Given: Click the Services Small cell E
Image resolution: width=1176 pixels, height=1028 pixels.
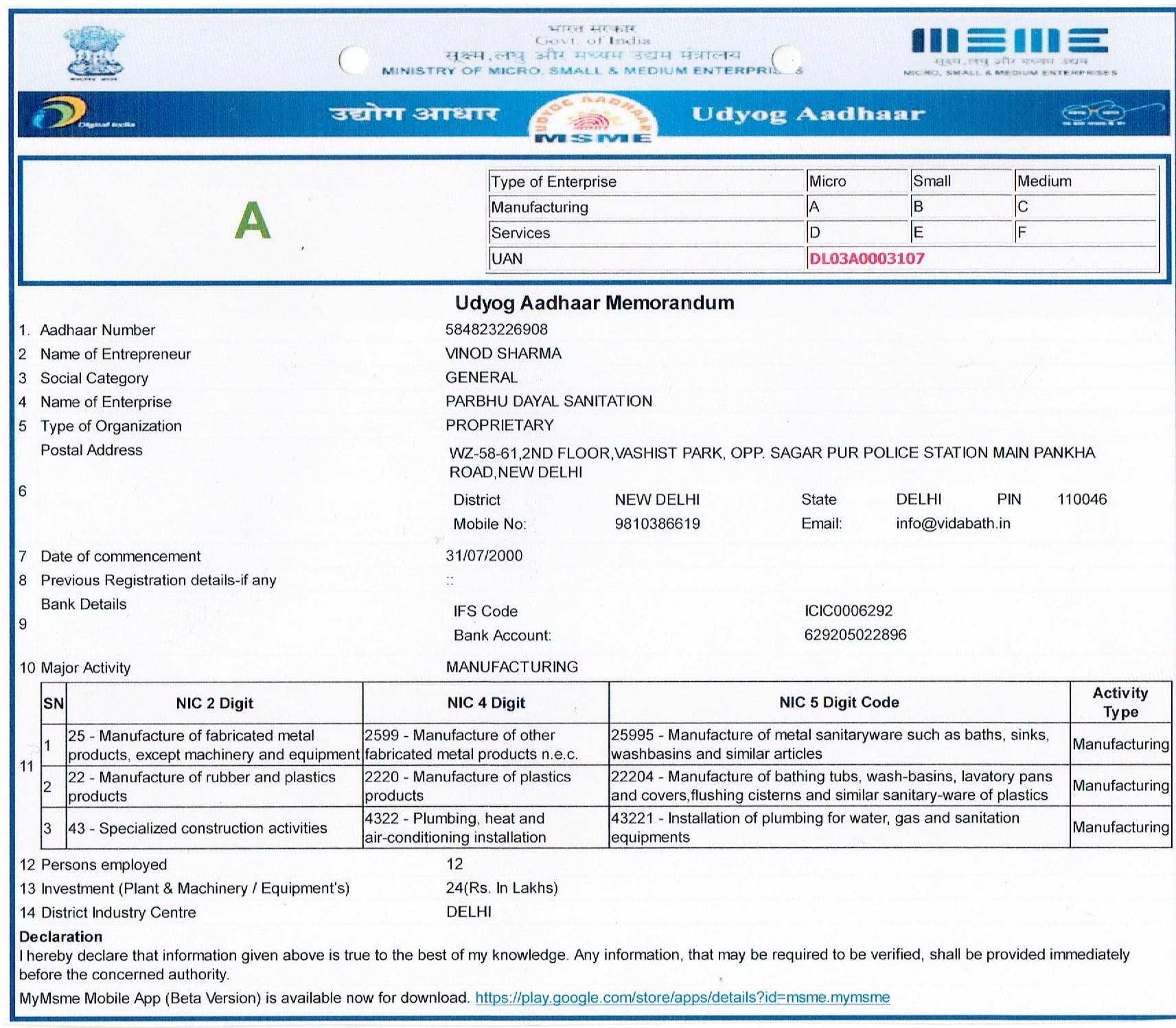Looking at the screenshot, I should click(x=918, y=233).
